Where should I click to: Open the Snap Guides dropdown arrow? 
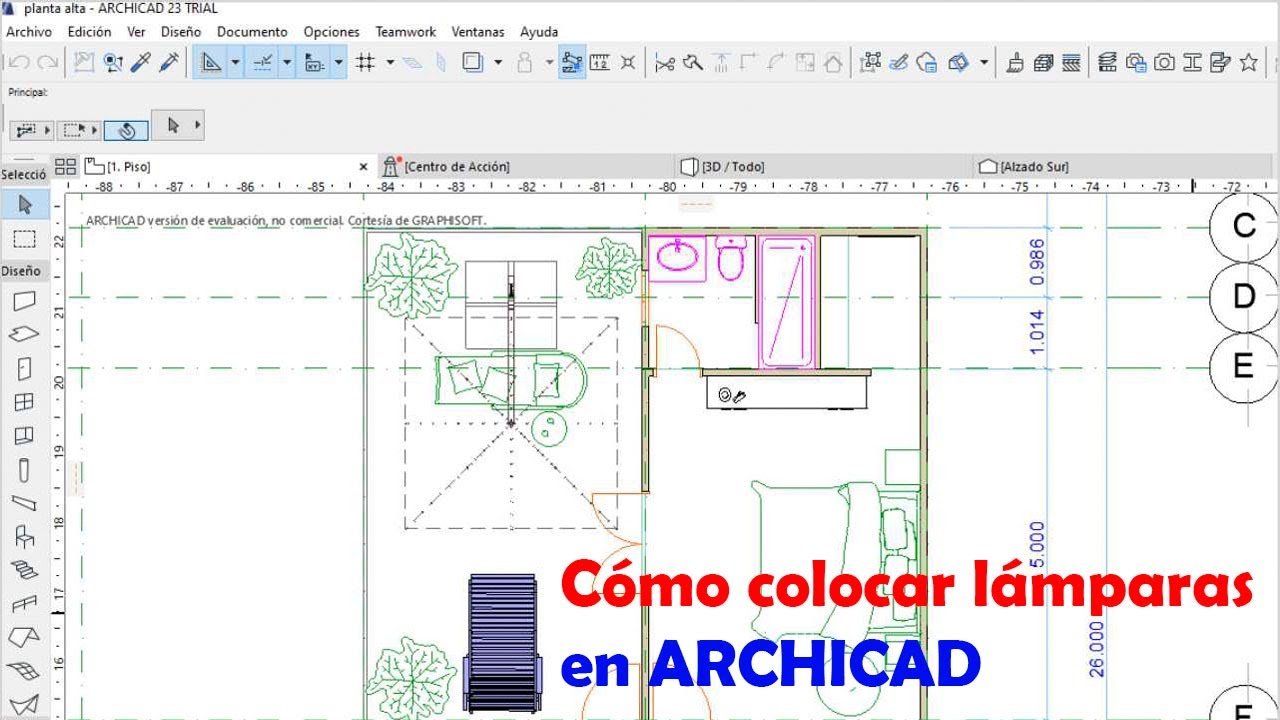[287, 62]
